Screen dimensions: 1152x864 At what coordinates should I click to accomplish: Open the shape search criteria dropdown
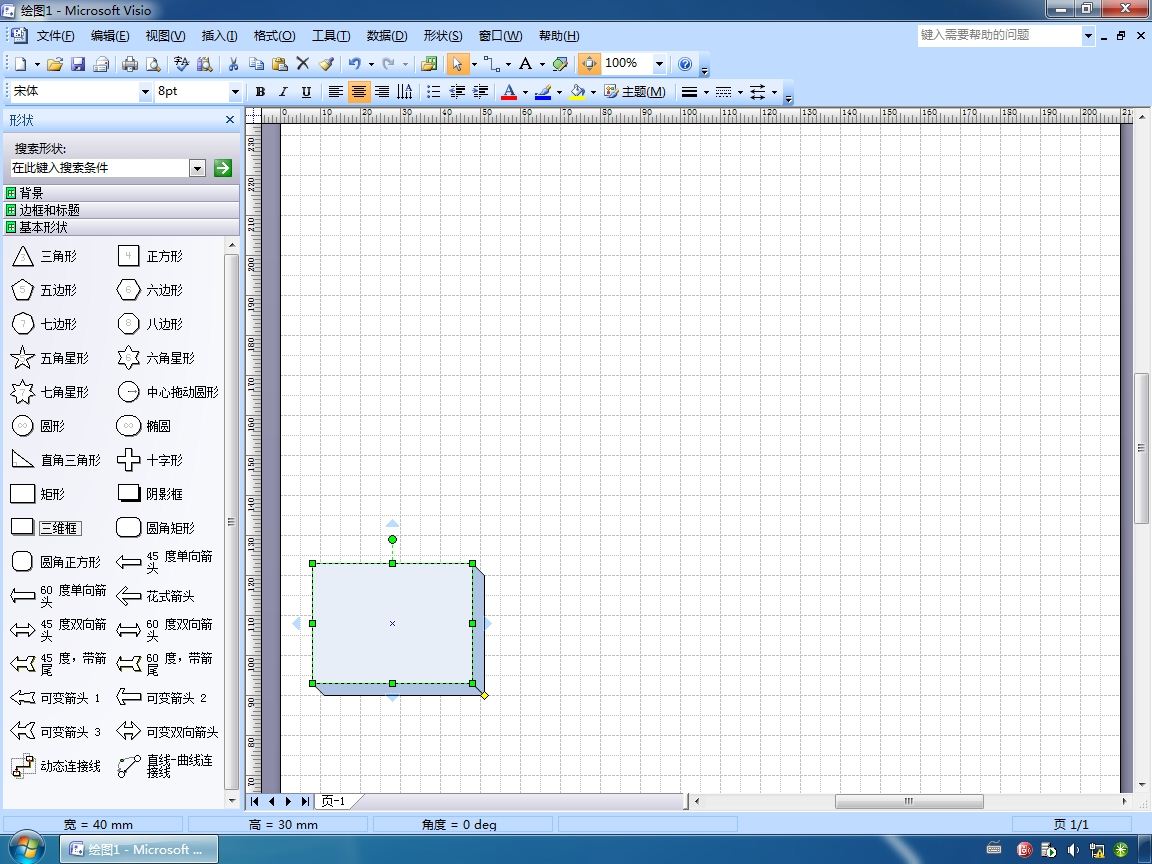coord(197,168)
